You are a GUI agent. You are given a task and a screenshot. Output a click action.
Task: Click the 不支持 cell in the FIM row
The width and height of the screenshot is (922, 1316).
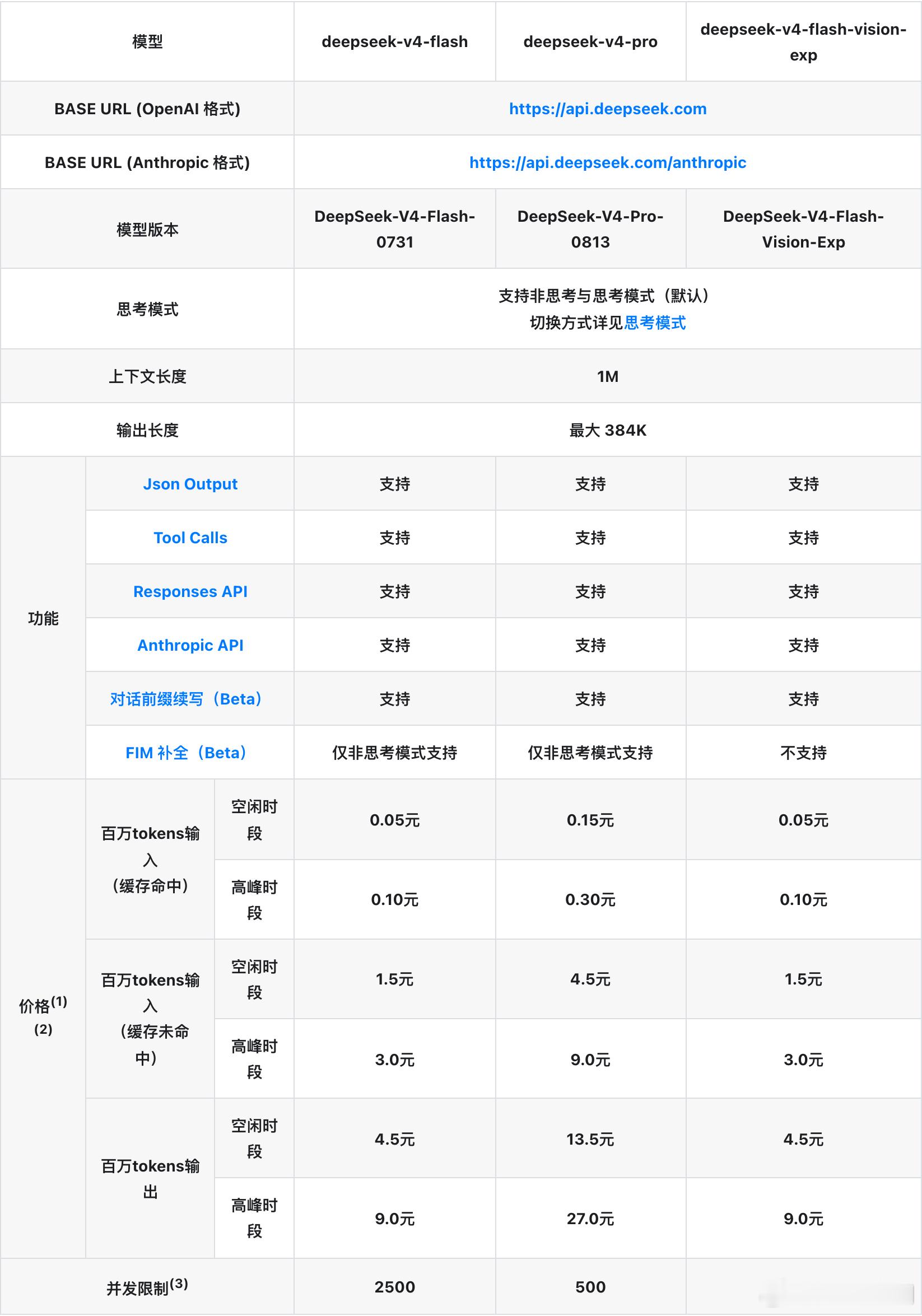tap(803, 753)
